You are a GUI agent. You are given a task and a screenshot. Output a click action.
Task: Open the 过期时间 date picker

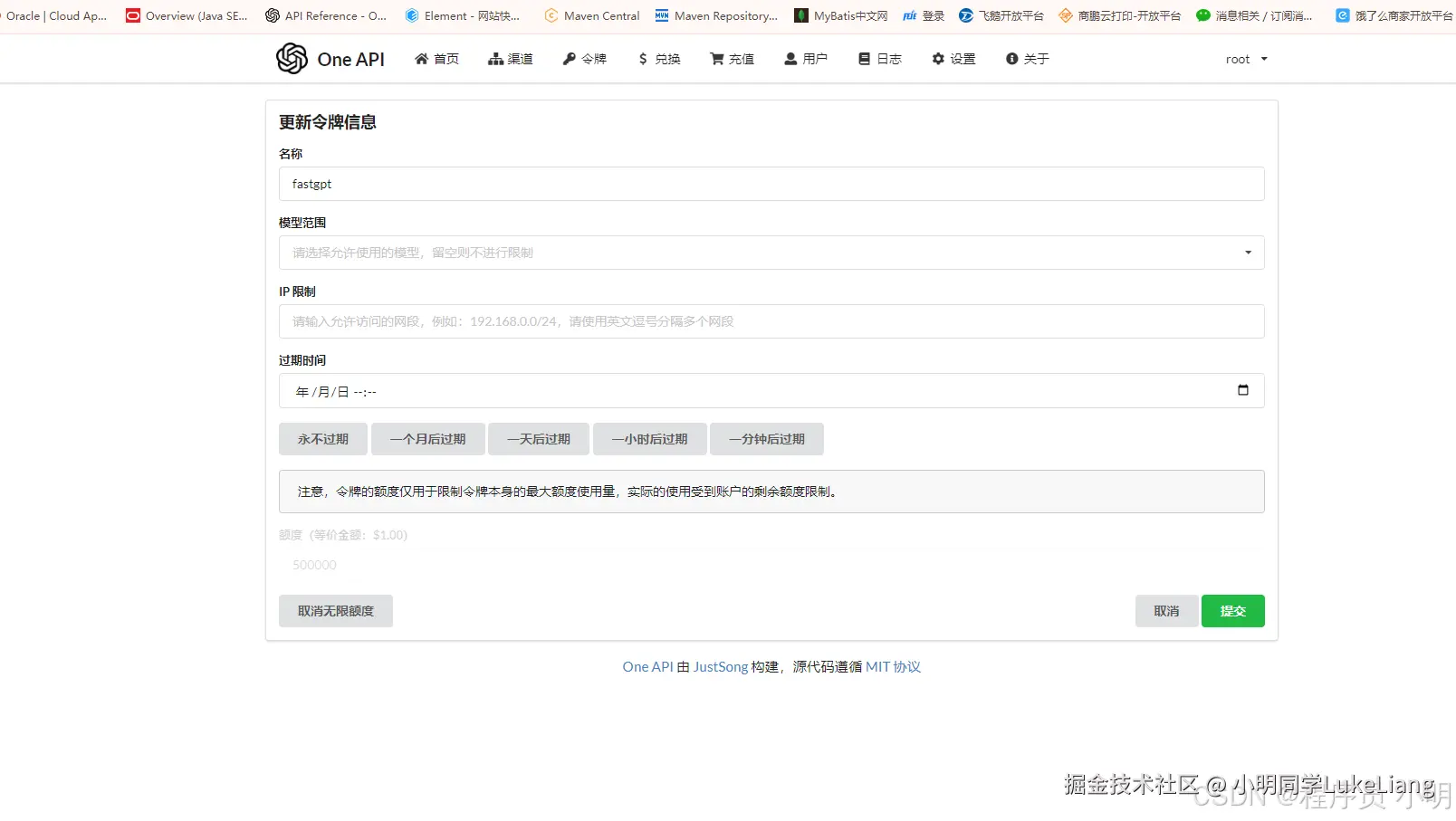pyautogui.click(x=1242, y=390)
